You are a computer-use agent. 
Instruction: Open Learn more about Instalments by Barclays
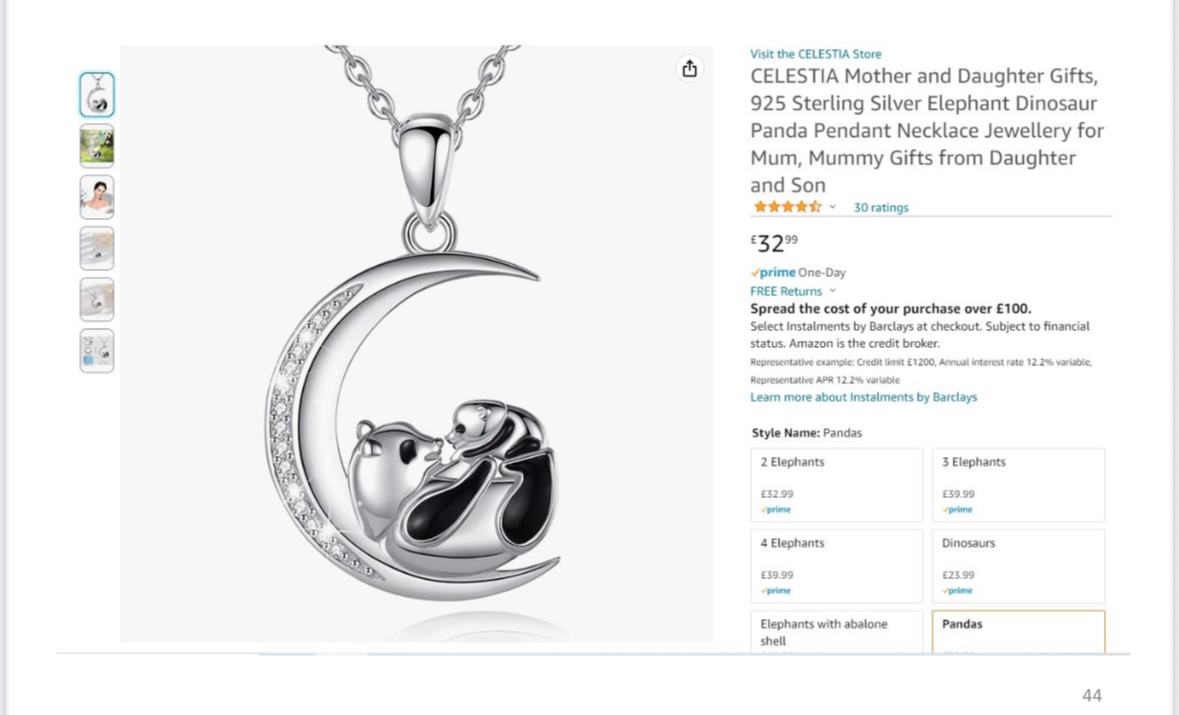(x=863, y=397)
